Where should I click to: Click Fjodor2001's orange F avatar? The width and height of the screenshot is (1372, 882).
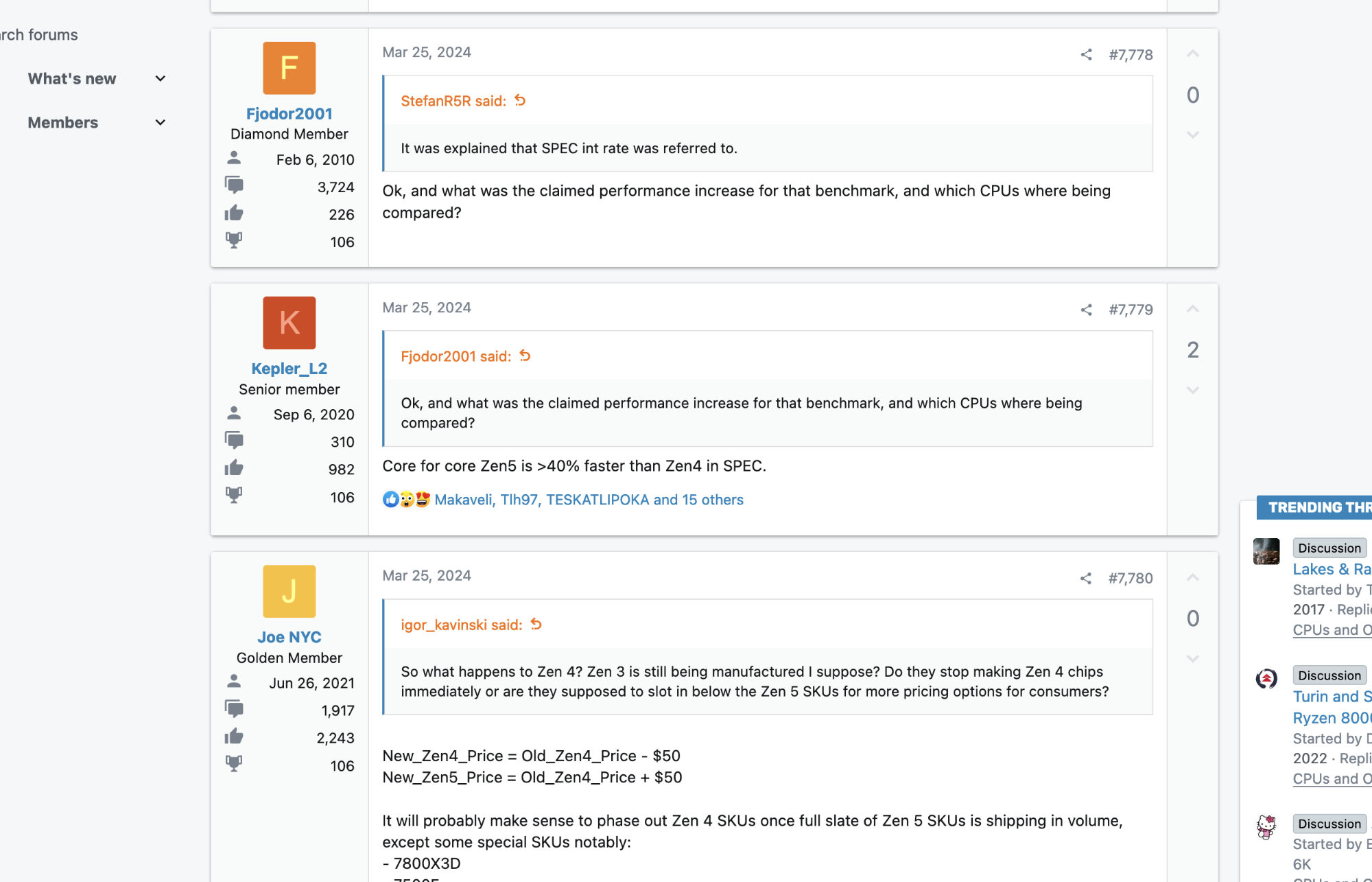[289, 68]
